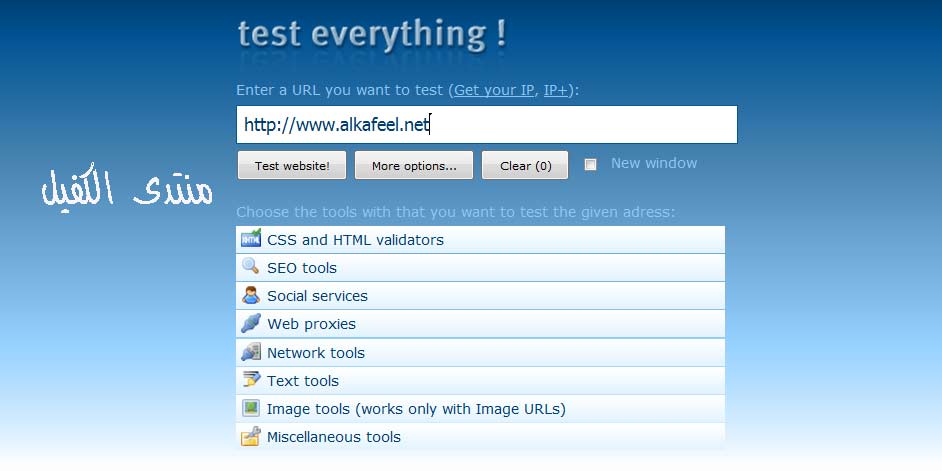Click the Image tools picture icon
This screenshot has width=942, height=471.
pos(250,409)
